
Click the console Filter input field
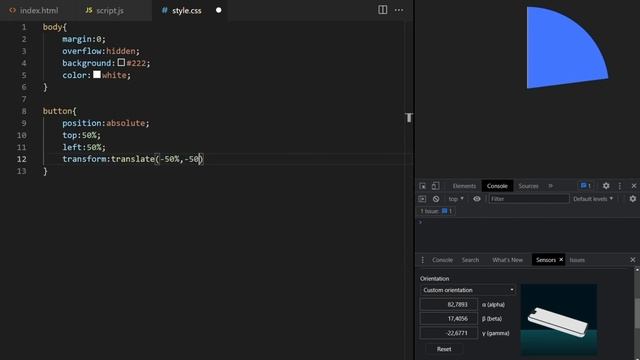(x=529, y=199)
